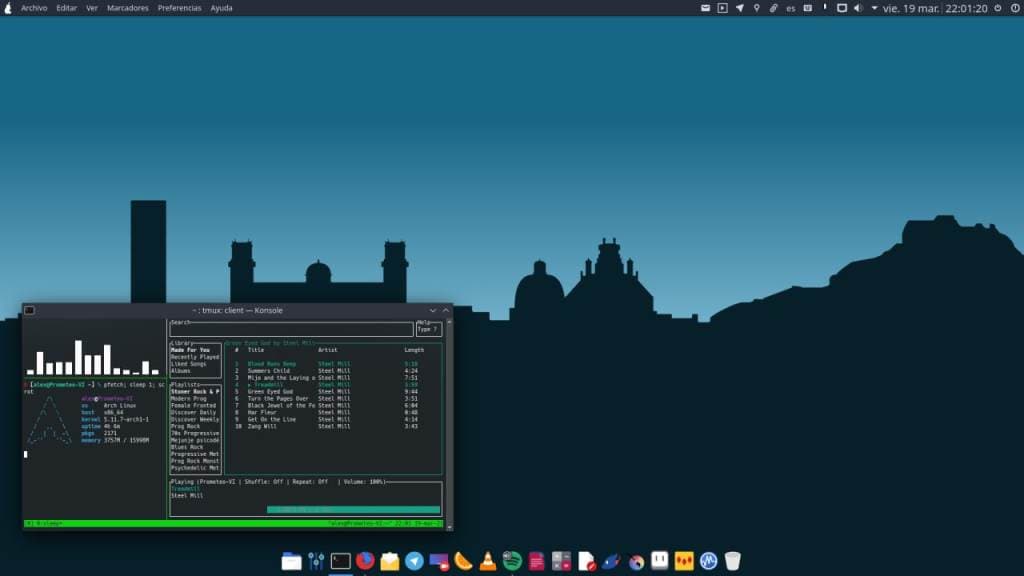Click the volume speaker icon in system tray

point(858,8)
